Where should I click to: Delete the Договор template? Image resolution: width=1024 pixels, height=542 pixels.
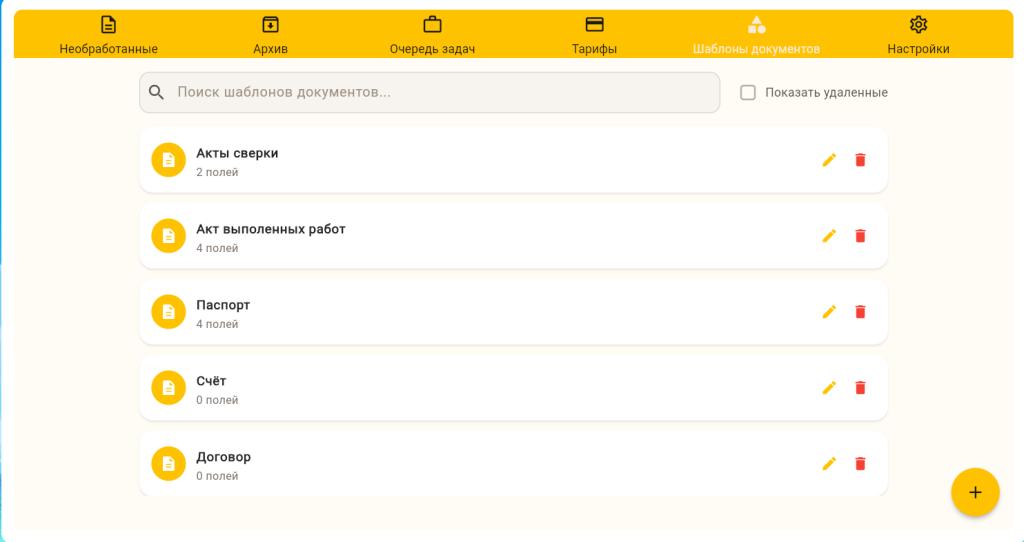[860, 464]
